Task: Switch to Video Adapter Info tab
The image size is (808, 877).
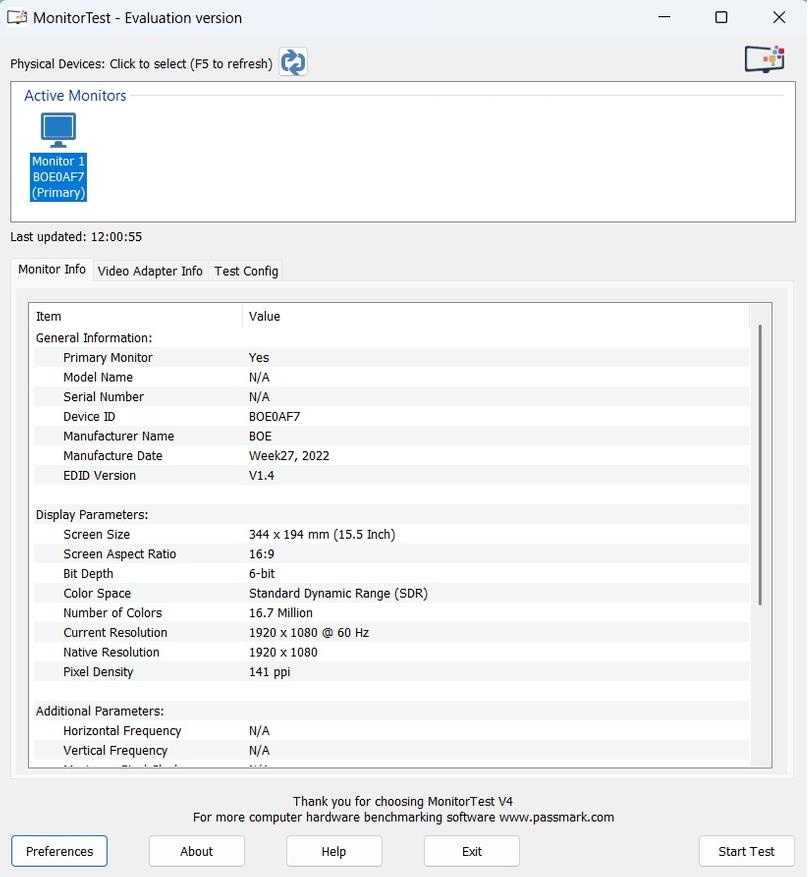Action: (150, 271)
